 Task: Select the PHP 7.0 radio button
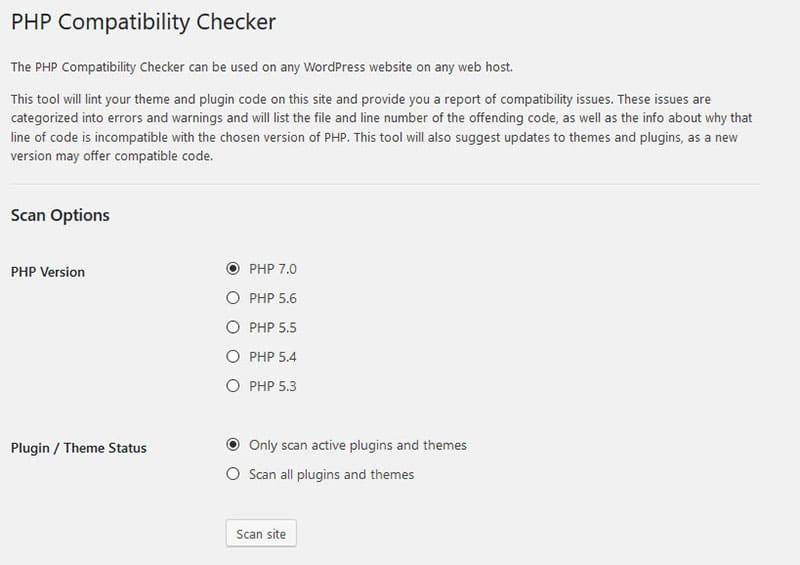tap(233, 268)
